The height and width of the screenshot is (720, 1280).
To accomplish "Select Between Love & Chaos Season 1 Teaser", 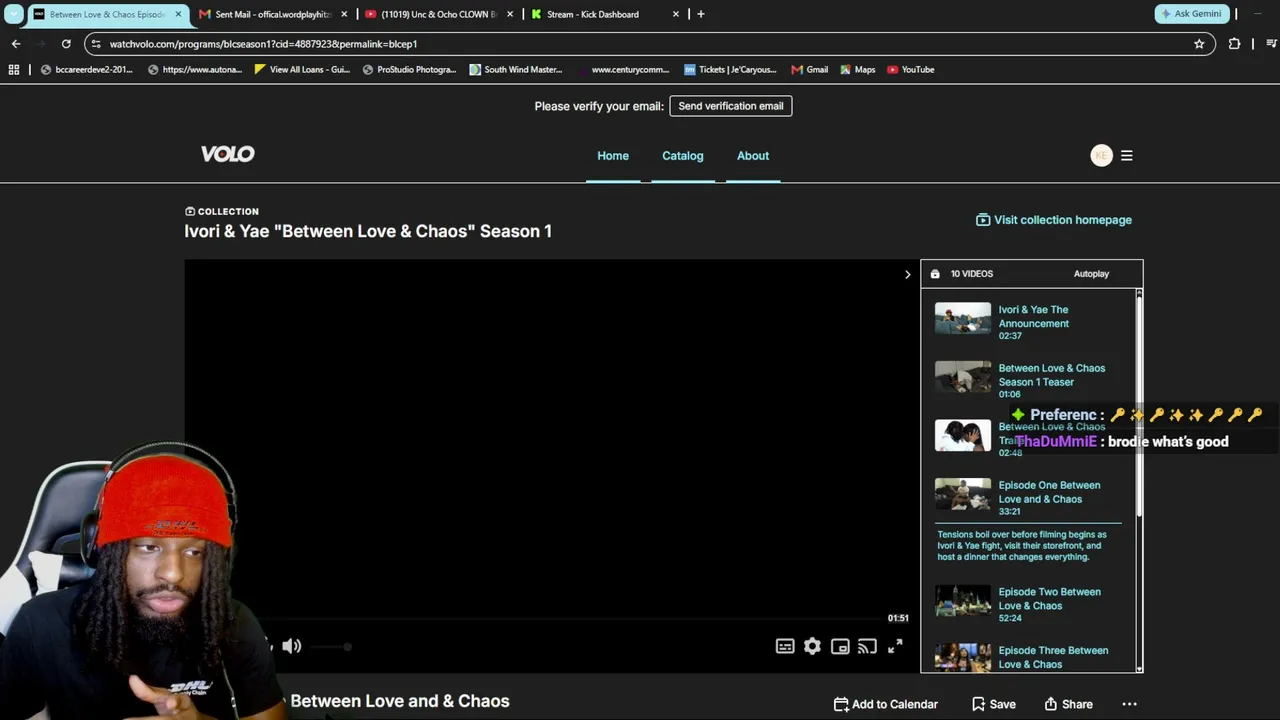I will (1052, 375).
